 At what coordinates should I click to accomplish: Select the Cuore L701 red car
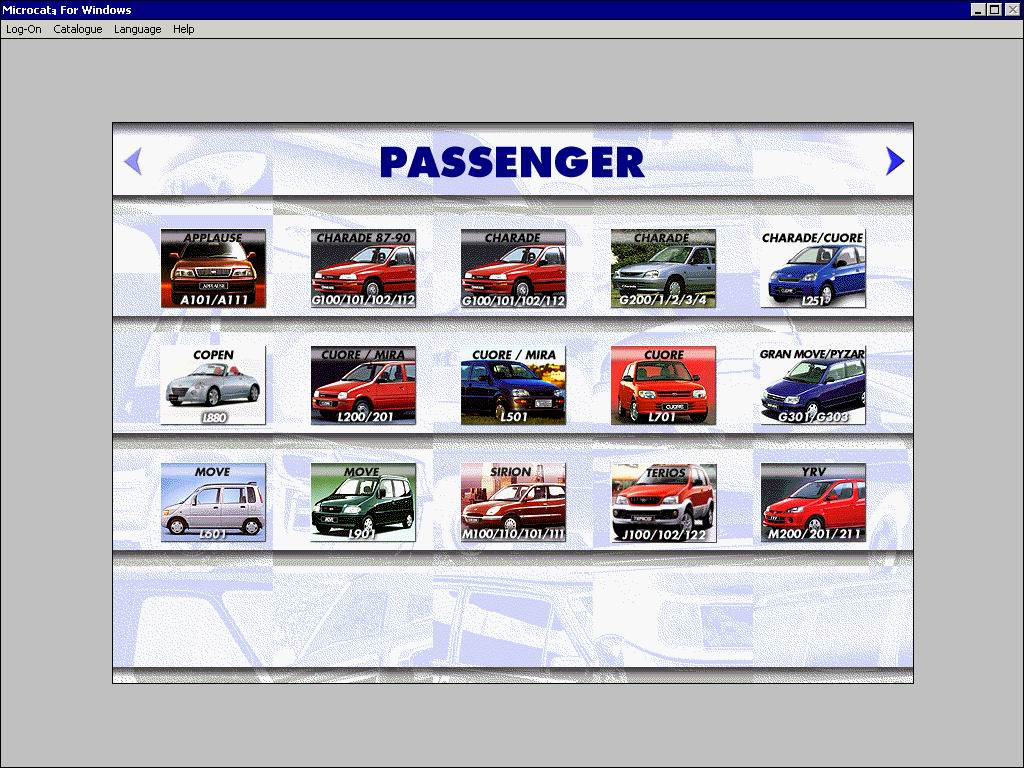click(663, 386)
